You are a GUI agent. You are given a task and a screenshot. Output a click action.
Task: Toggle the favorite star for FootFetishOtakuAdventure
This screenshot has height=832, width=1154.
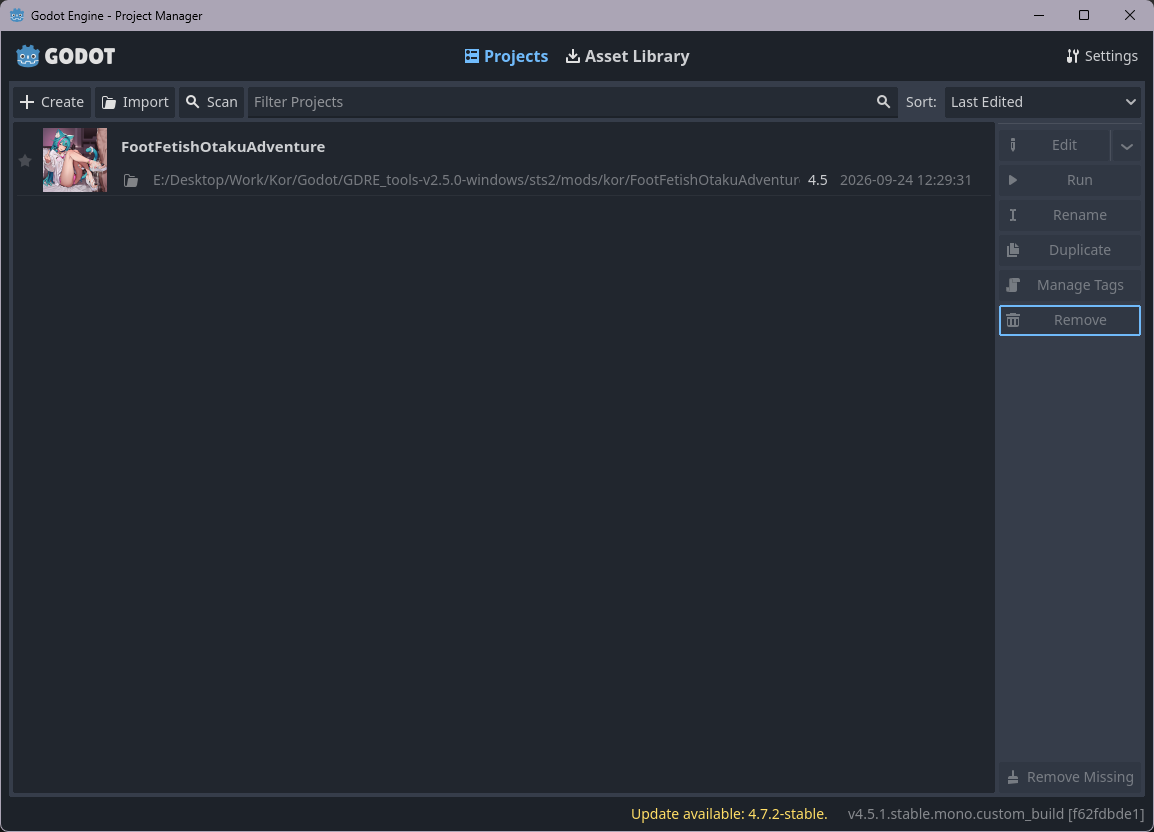[25, 161]
